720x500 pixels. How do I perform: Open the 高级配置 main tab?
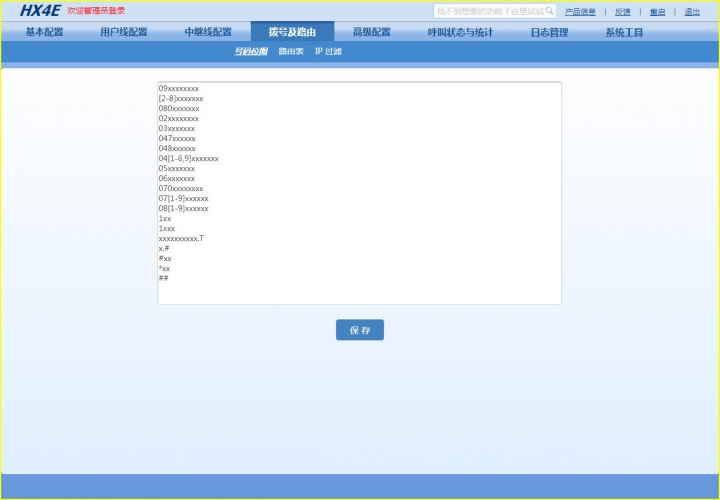[371, 32]
